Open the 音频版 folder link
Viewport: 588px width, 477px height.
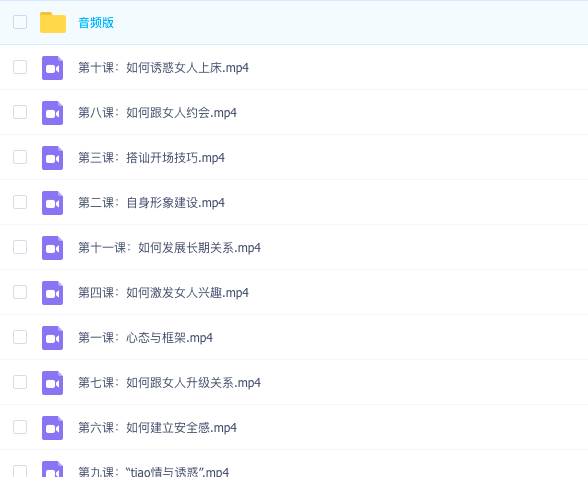96,22
